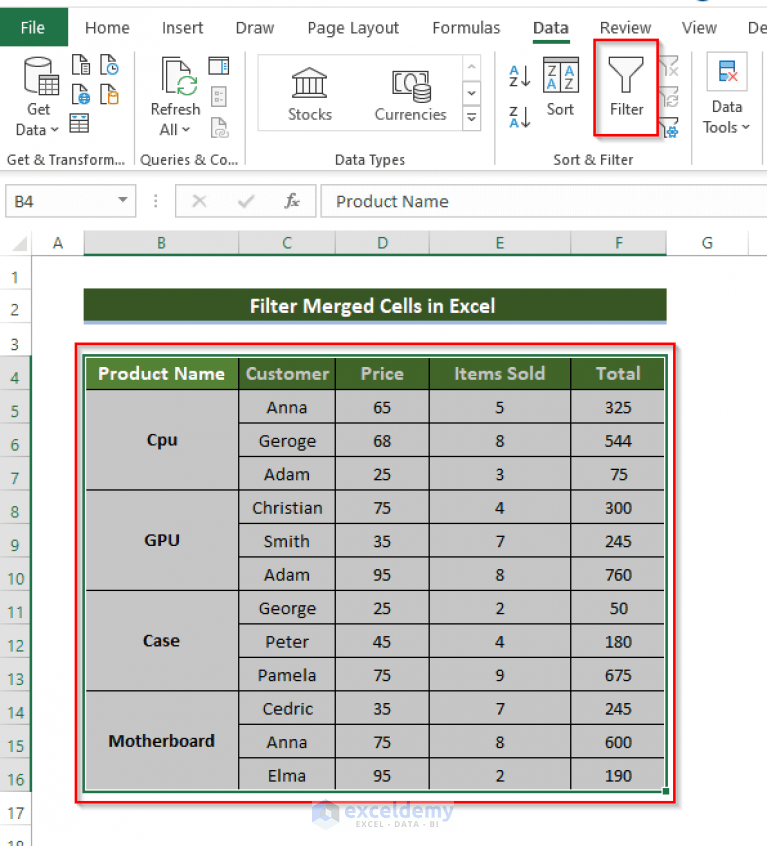767x846 pixels.
Task: Select the Stocks data type
Action: pyautogui.click(x=310, y=94)
